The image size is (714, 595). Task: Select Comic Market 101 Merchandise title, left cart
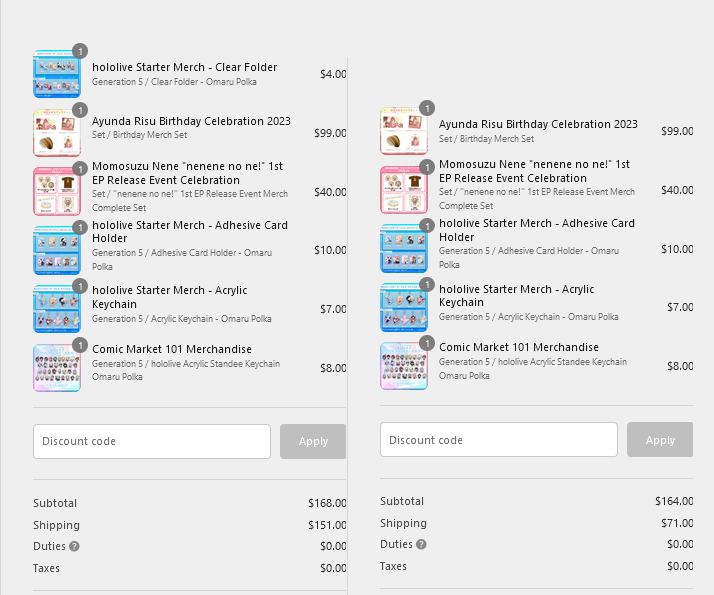point(172,349)
